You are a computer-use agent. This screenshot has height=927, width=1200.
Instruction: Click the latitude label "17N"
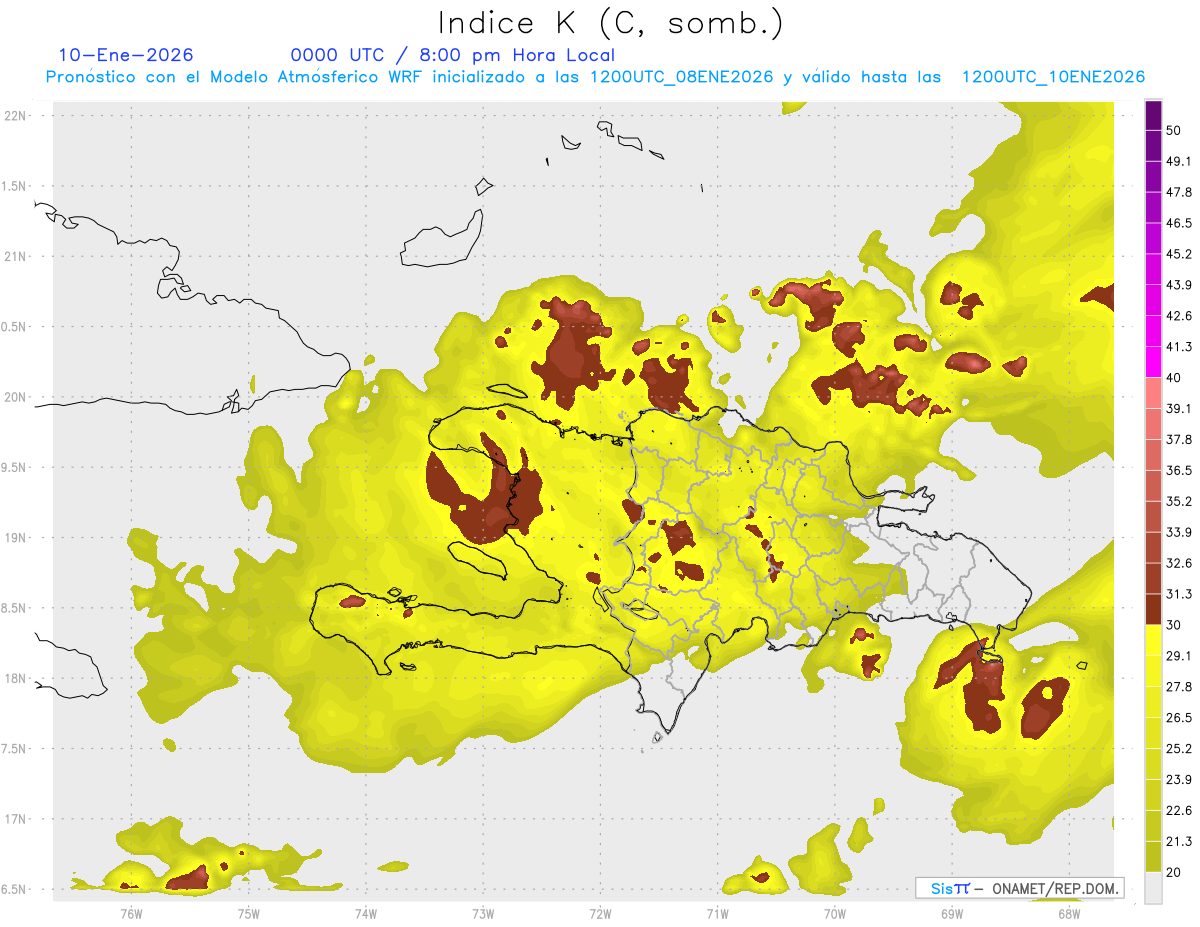click(16, 819)
